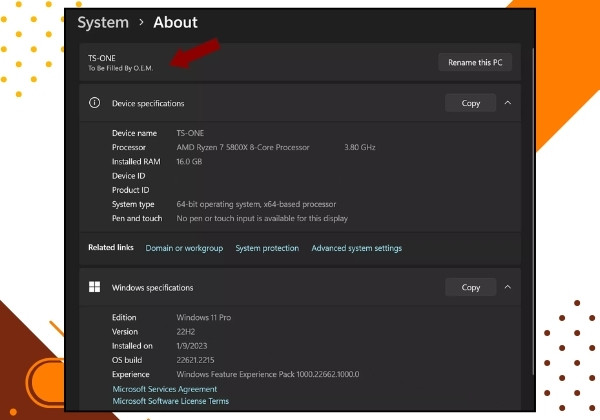The image size is (600, 420).
Task: Select the 'To Be Filled By O.E.M.' text
Action: pyautogui.click(x=121, y=68)
